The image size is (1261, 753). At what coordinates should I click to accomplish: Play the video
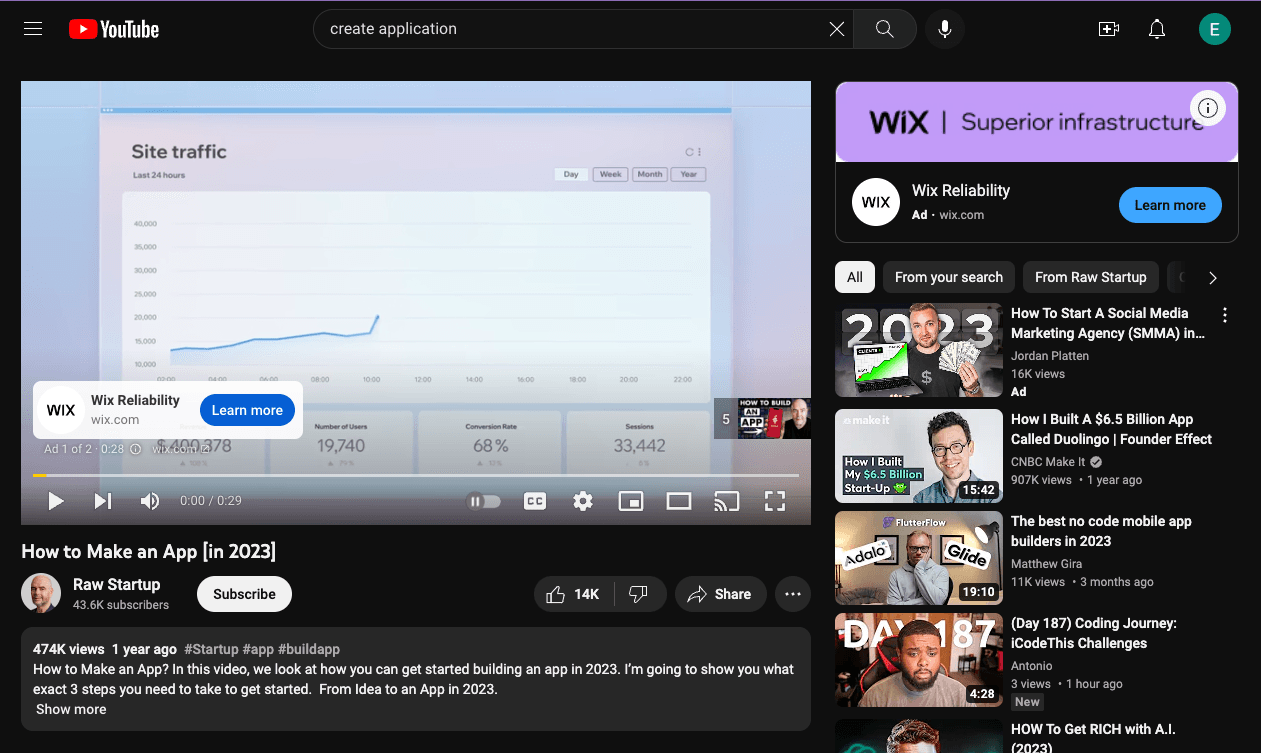coord(56,501)
